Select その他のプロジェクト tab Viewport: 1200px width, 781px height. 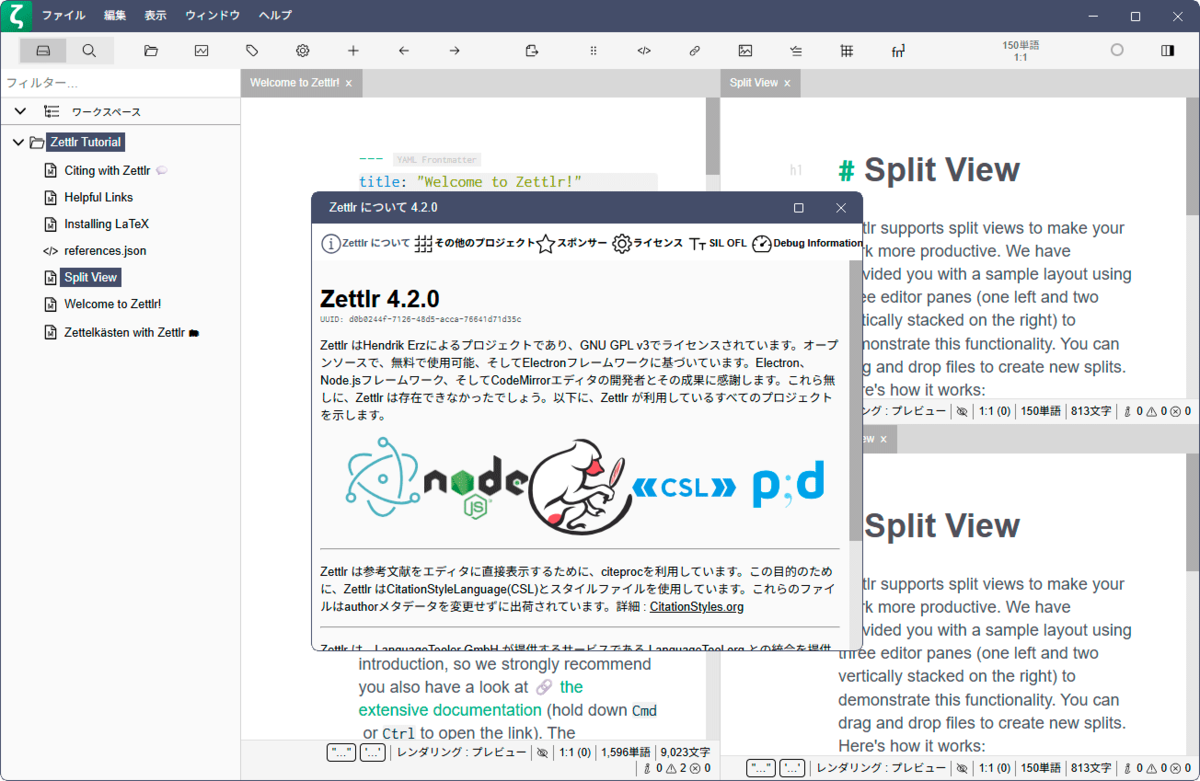[475, 243]
